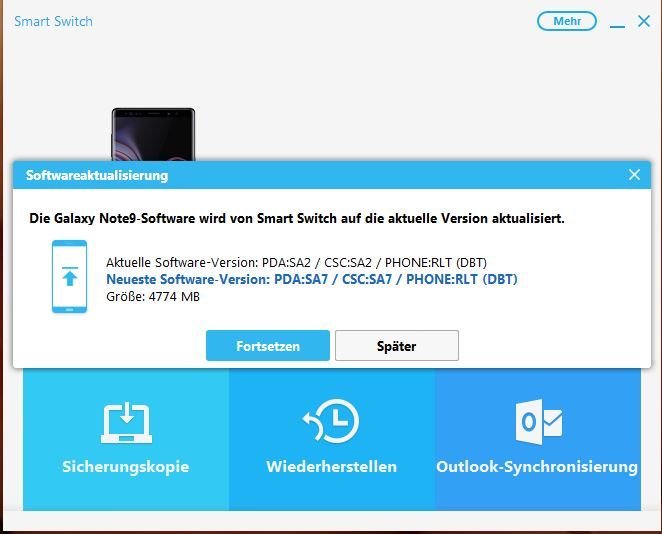Click the Neueste Software-Version line
This screenshot has width=662, height=534.
(x=312, y=279)
